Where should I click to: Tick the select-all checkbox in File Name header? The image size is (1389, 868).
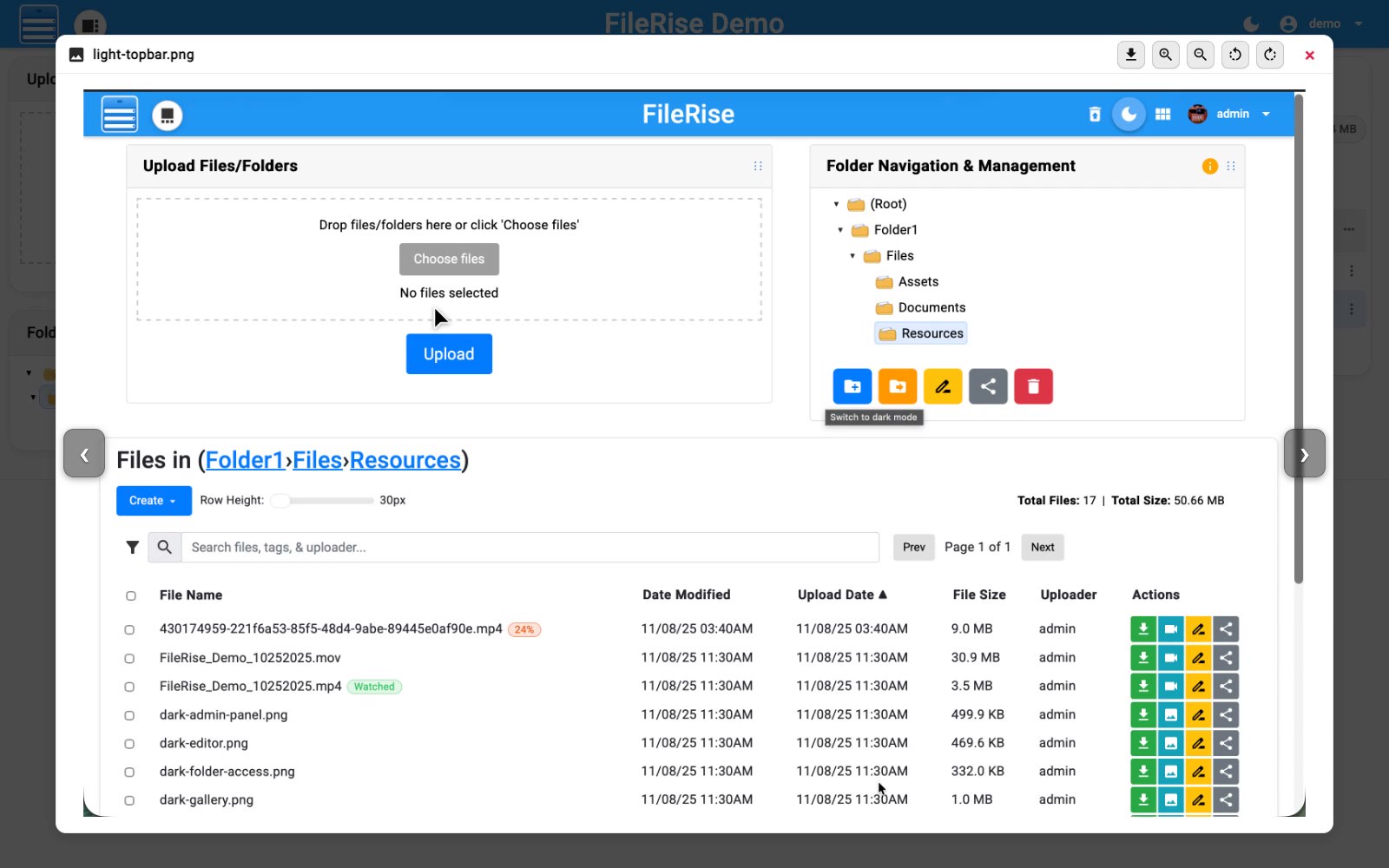tap(131, 595)
